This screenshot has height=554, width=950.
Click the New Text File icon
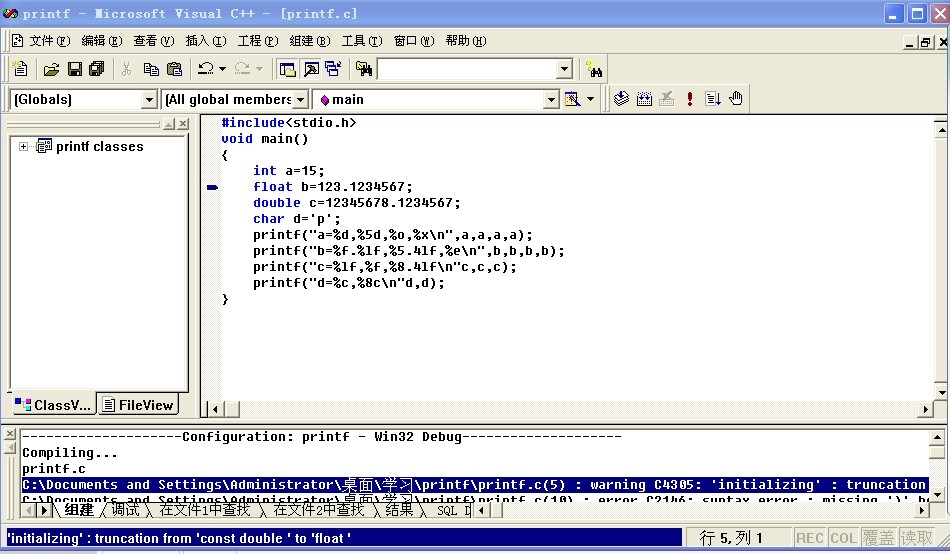tap(20, 69)
